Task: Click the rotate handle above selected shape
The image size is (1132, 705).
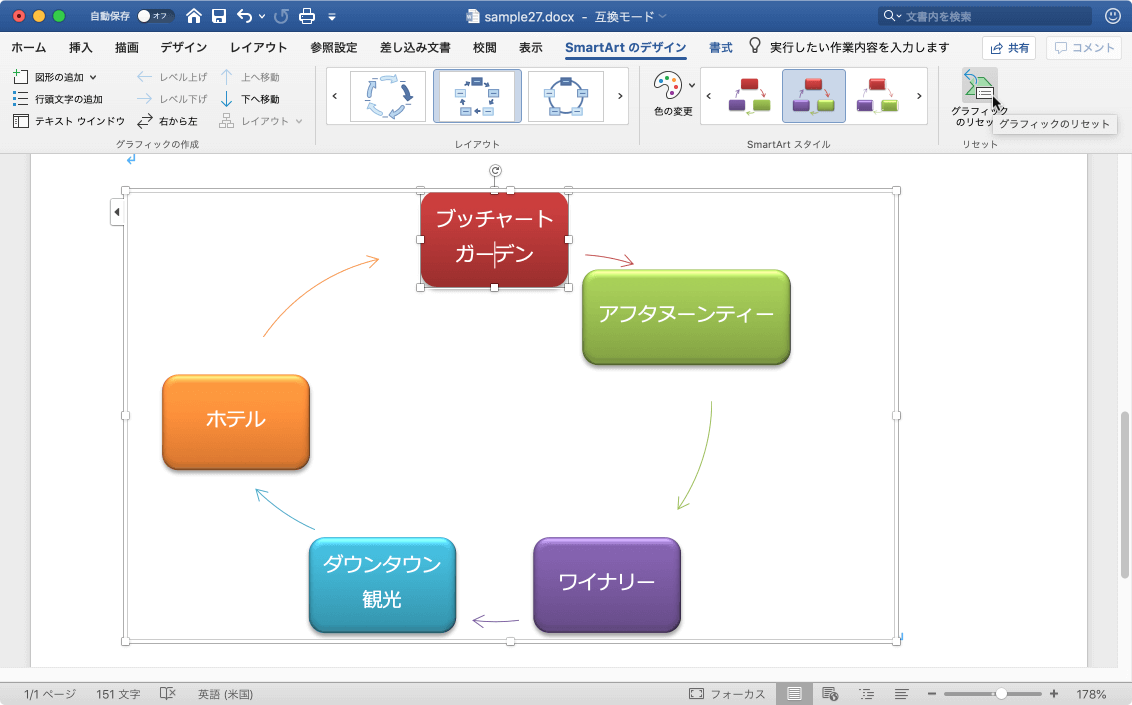Action: coord(495,170)
